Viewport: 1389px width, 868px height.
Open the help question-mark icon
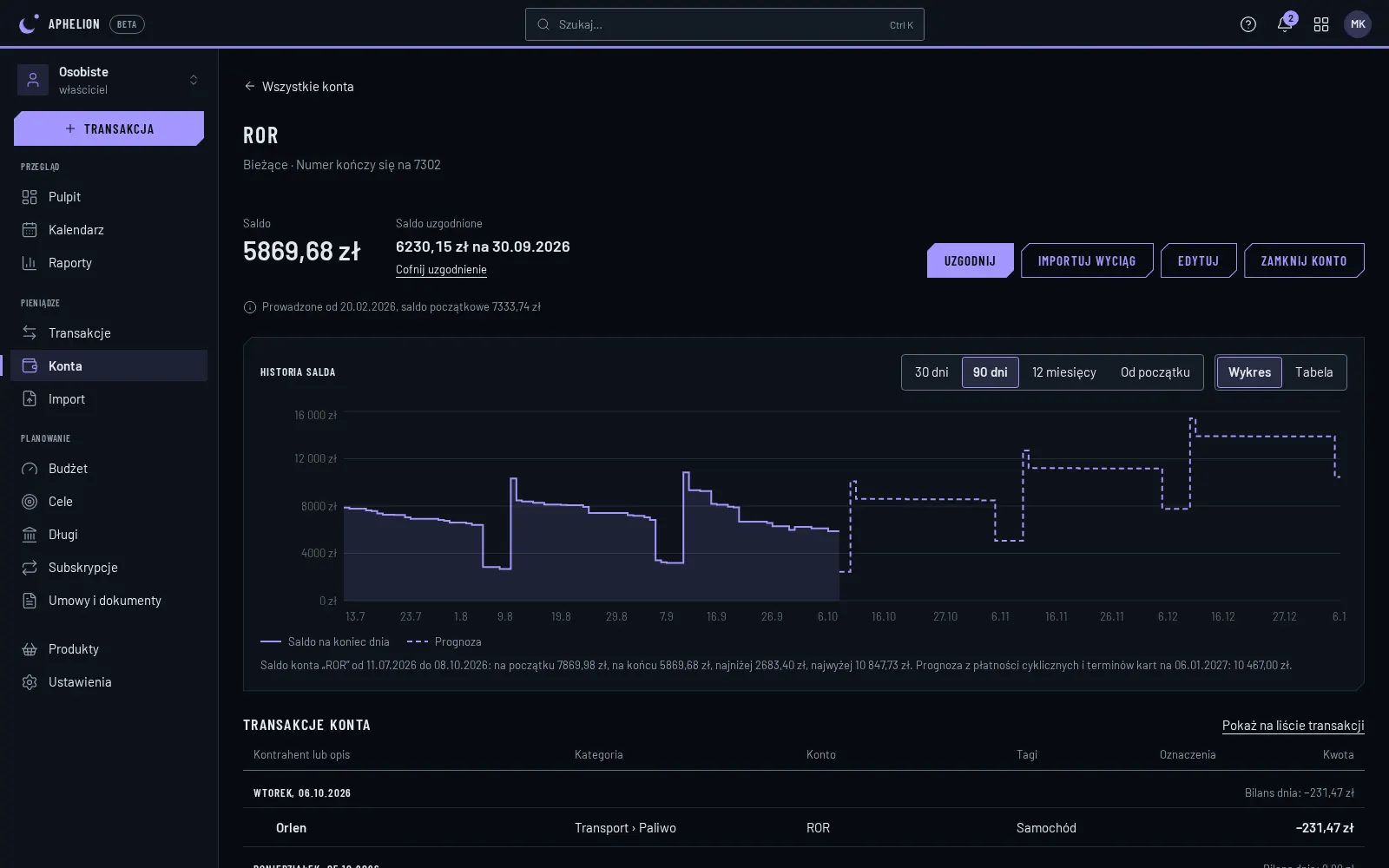1248,24
